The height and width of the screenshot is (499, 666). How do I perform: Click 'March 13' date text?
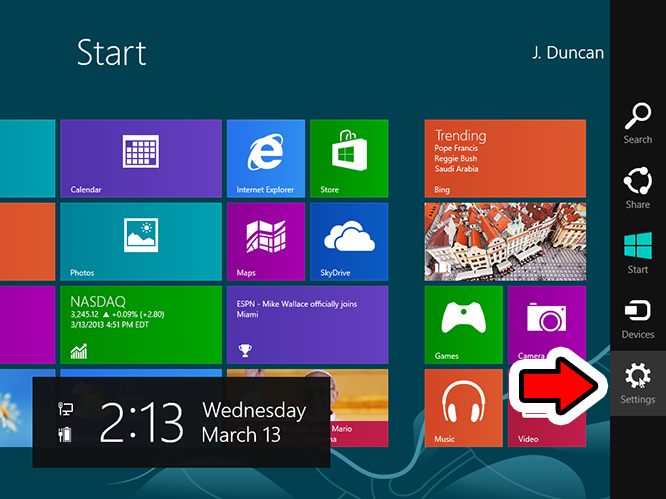point(241,435)
